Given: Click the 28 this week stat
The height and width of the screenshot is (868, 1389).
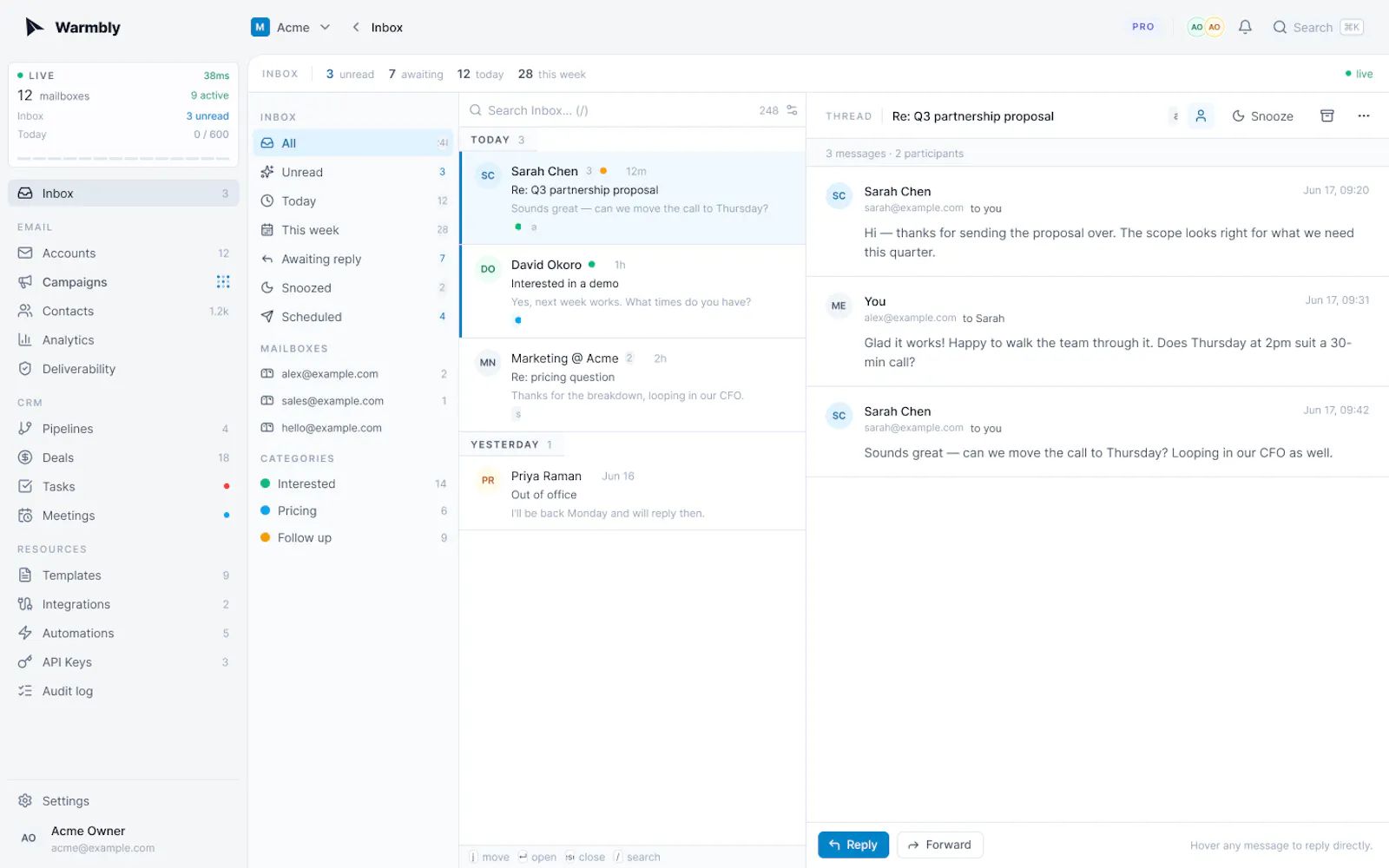Looking at the screenshot, I should pyautogui.click(x=552, y=74).
